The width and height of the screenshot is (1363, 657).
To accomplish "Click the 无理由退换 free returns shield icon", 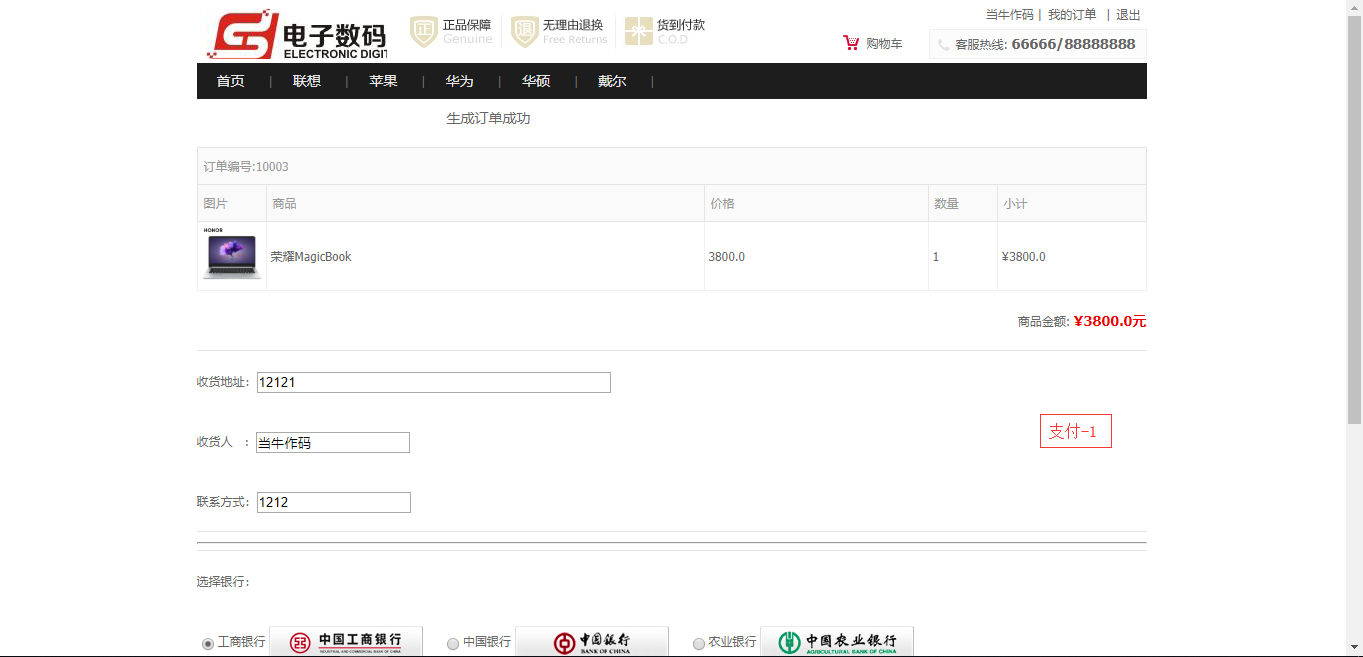I will click(x=525, y=31).
